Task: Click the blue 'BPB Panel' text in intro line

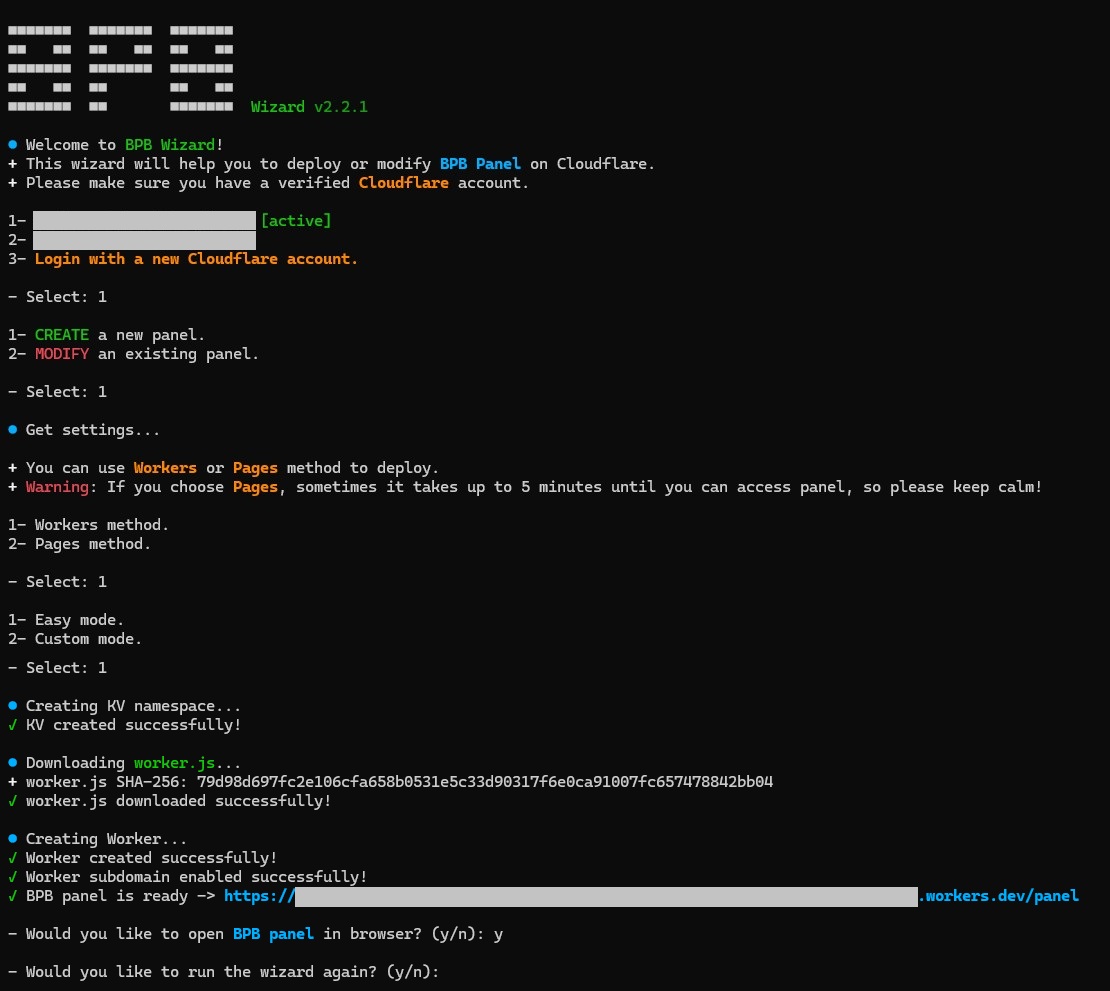Action: (480, 164)
